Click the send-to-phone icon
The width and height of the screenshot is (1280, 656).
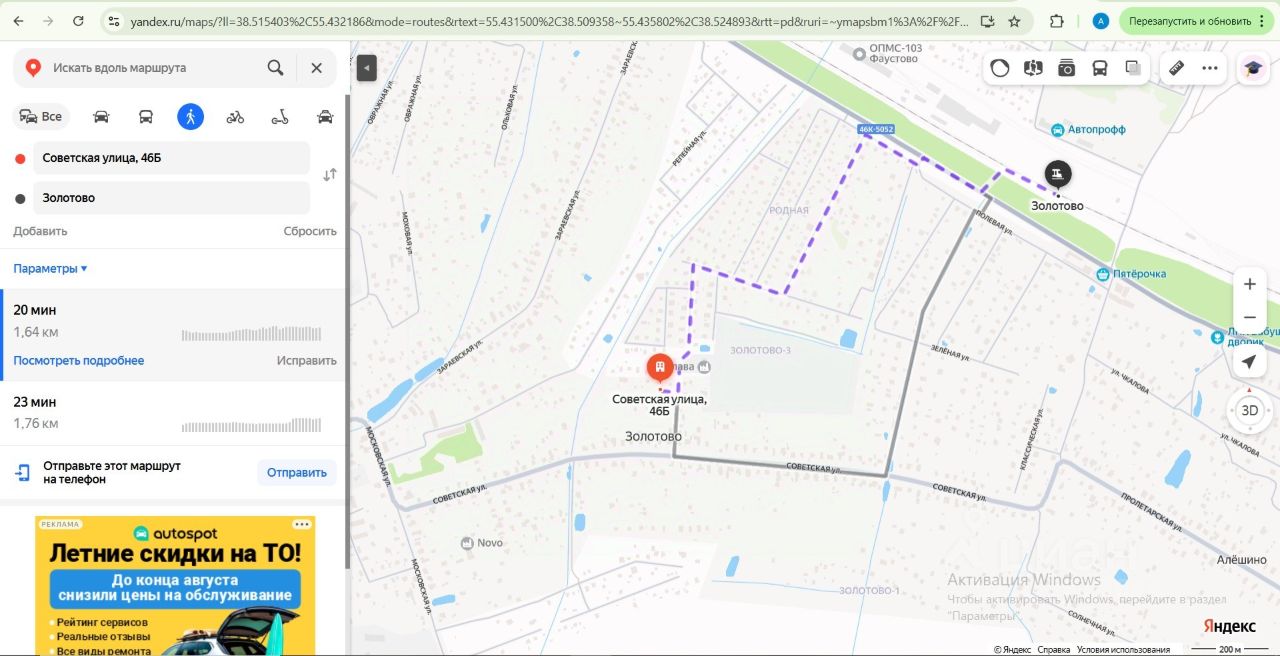click(x=23, y=473)
